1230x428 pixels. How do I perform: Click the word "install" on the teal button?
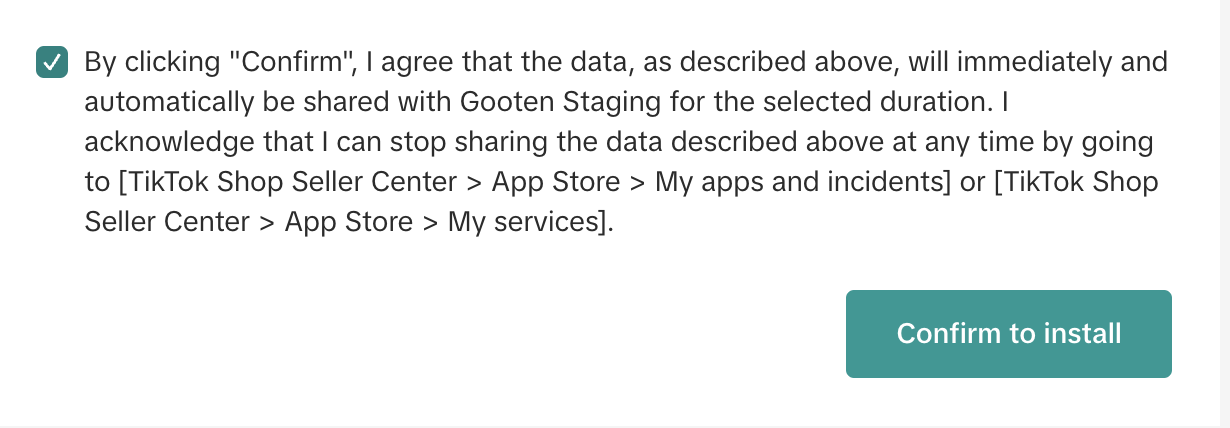(x=1079, y=334)
